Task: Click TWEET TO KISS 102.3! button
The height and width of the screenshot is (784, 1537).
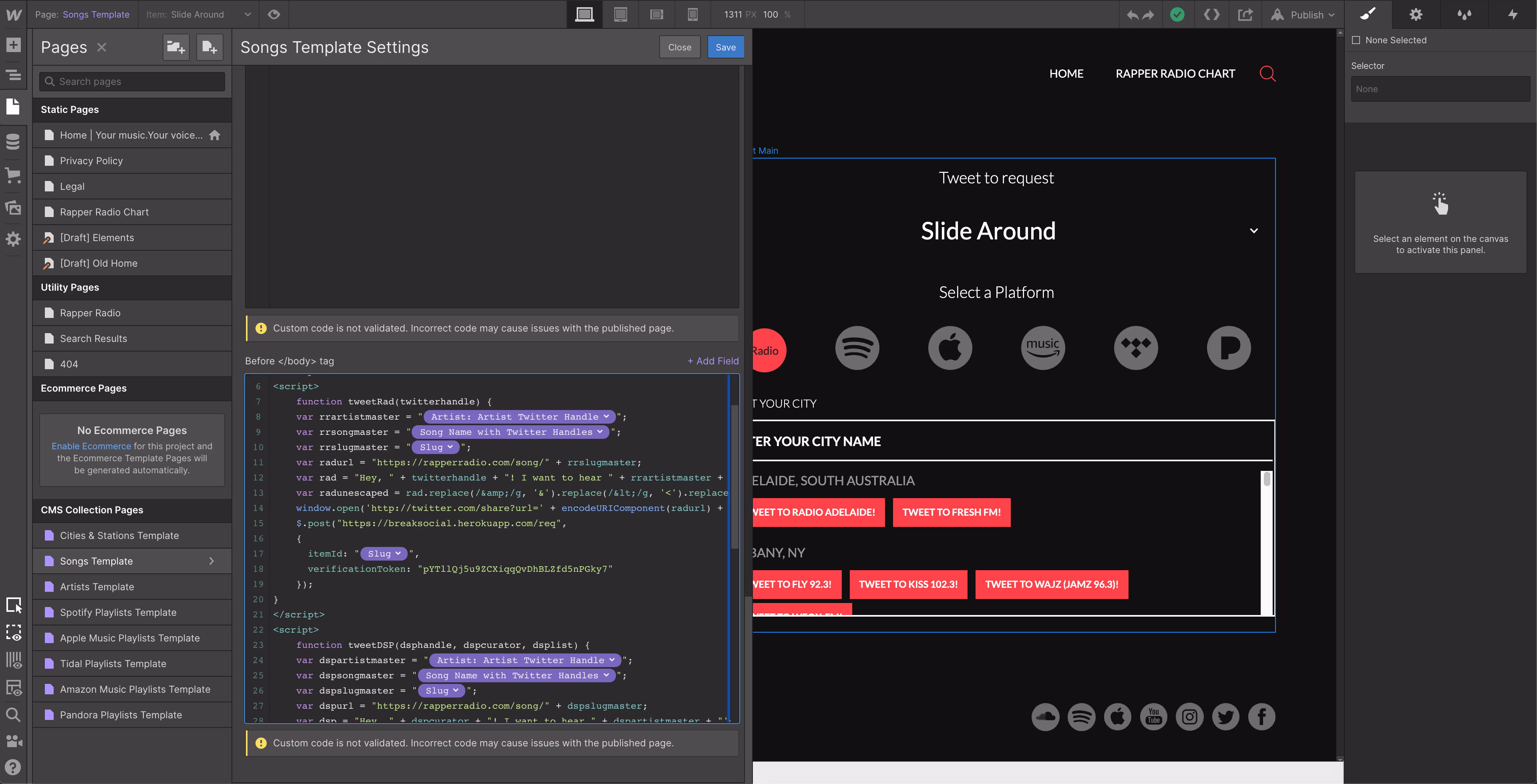Action: point(908,585)
